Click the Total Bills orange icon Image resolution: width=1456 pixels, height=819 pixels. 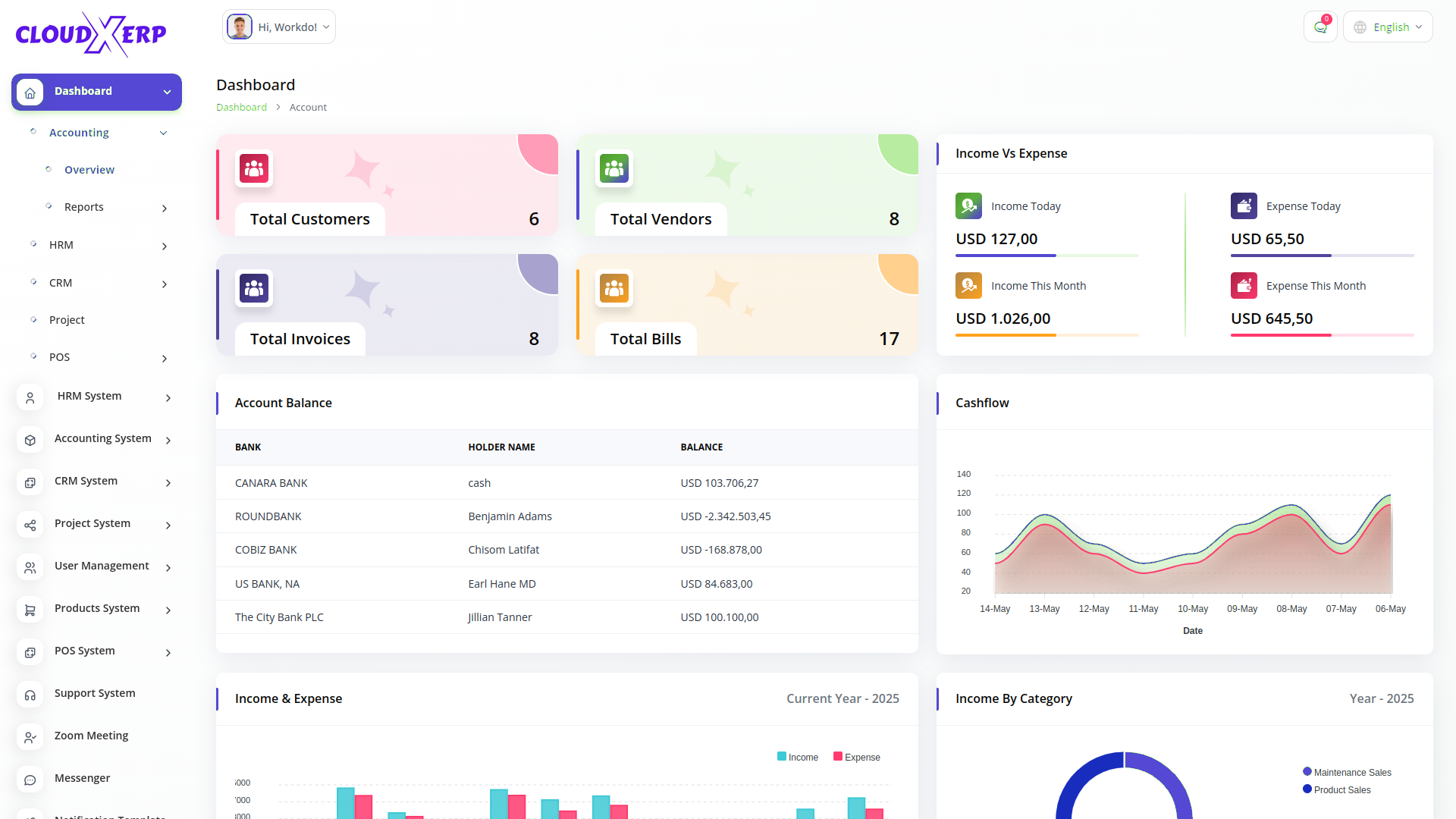coord(614,288)
